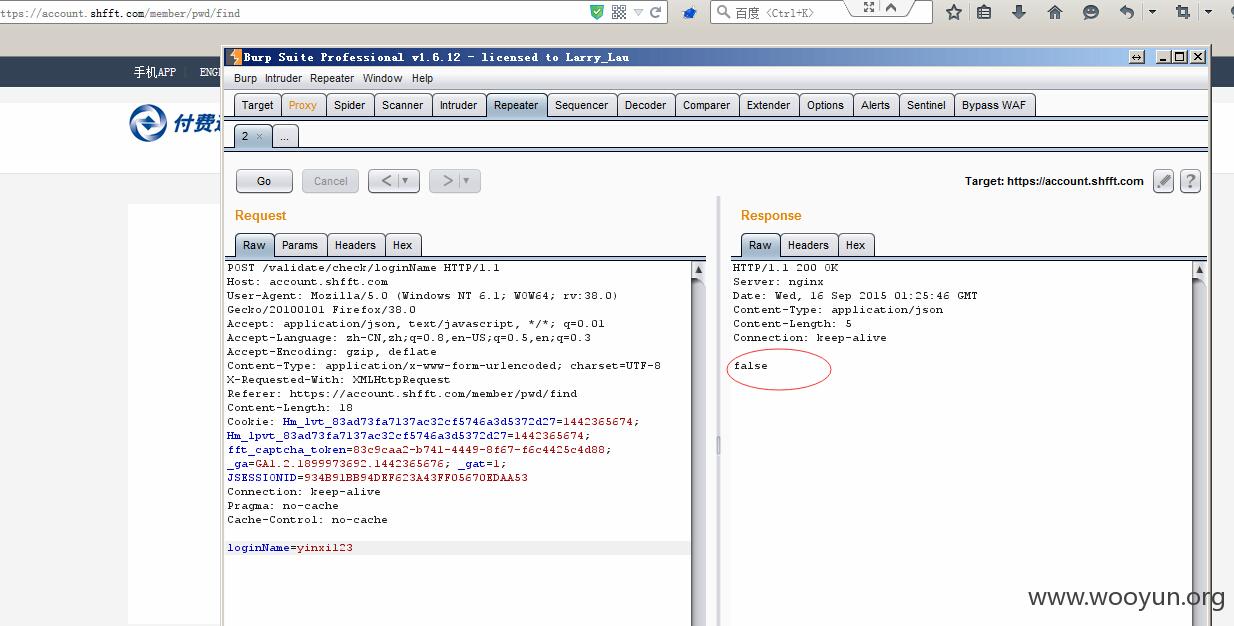The width and height of the screenshot is (1234, 626).
Task: Open the Help menu
Action: point(422,78)
